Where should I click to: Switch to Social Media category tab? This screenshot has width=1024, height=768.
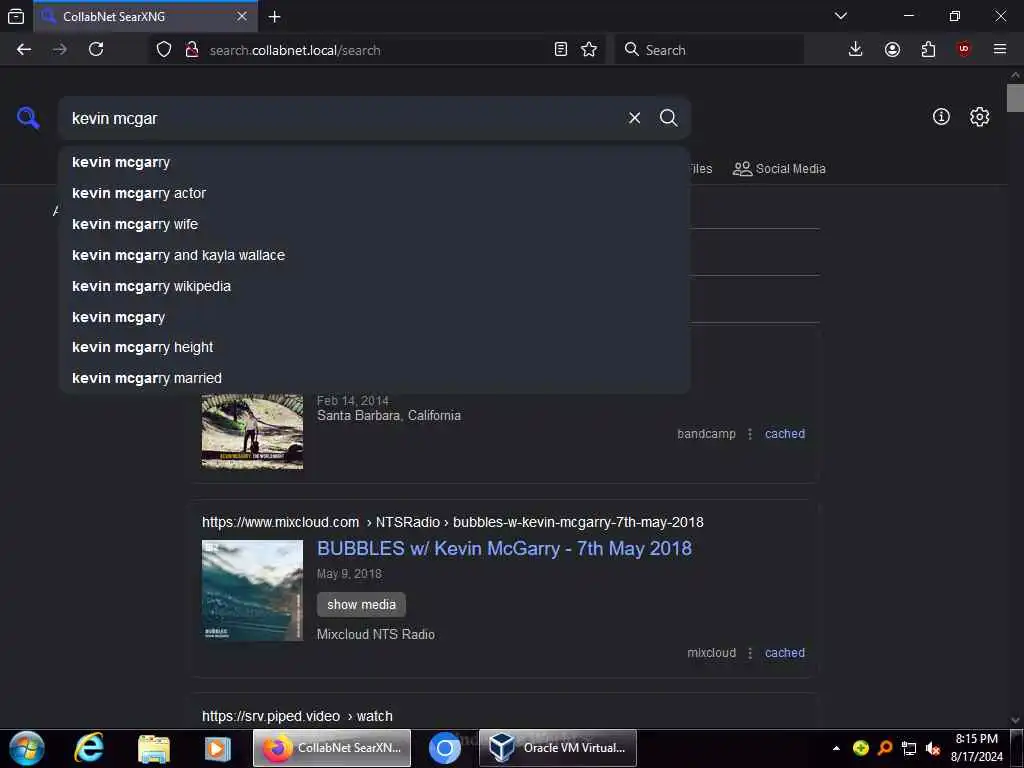pos(779,169)
